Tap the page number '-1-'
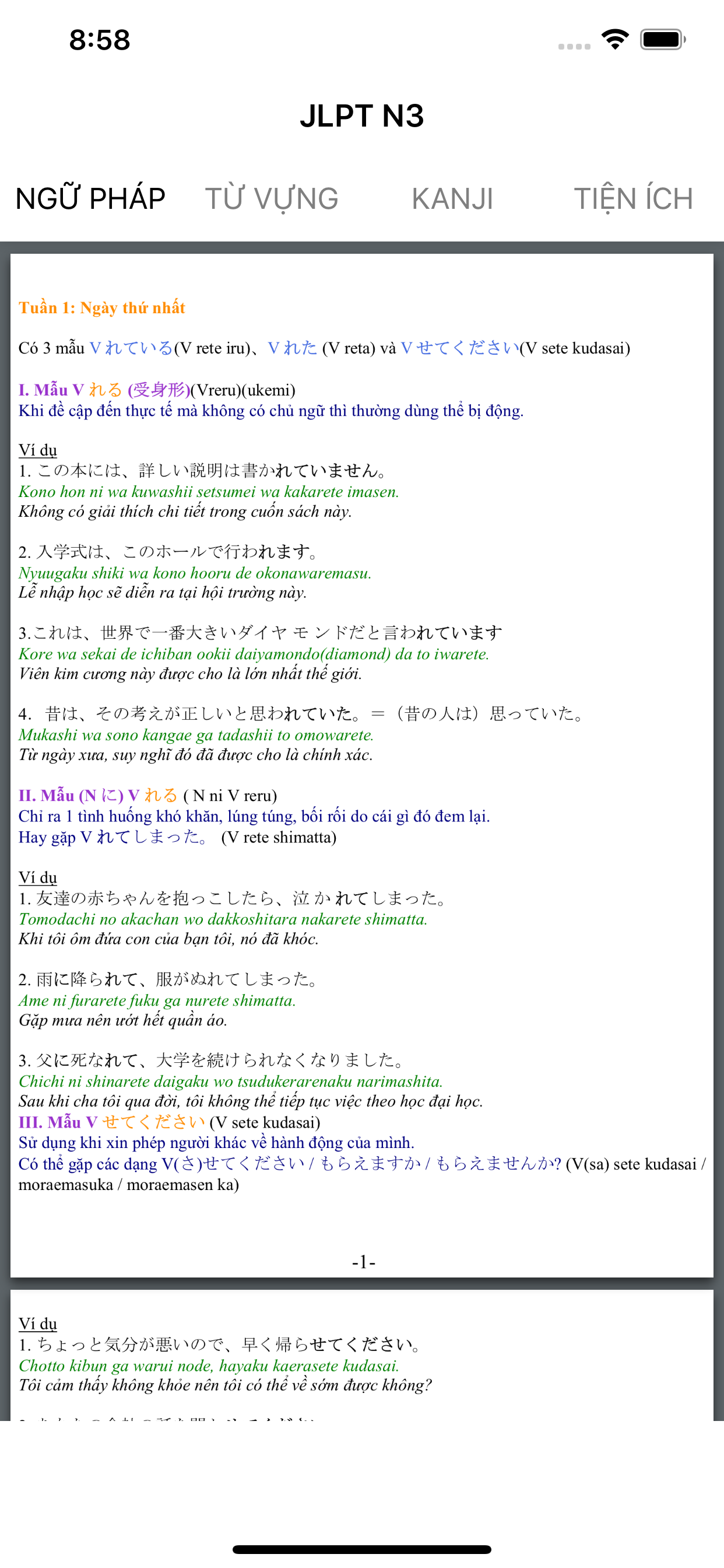Image resolution: width=724 pixels, height=1568 pixels. 363,1262
